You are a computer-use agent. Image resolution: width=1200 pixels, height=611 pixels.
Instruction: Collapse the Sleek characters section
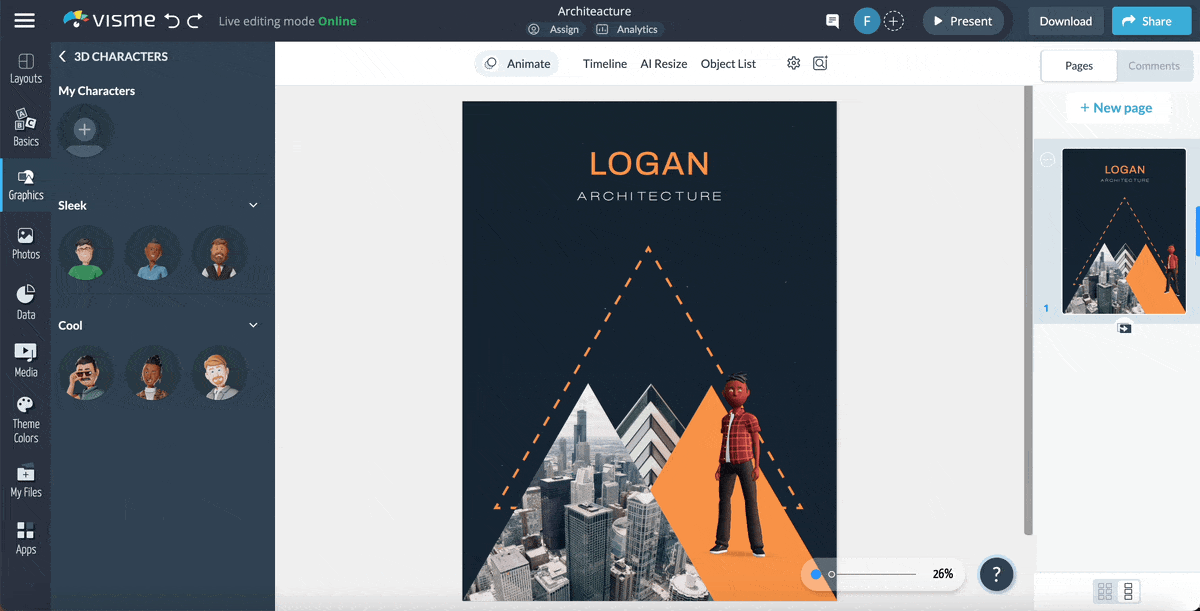tap(253, 205)
